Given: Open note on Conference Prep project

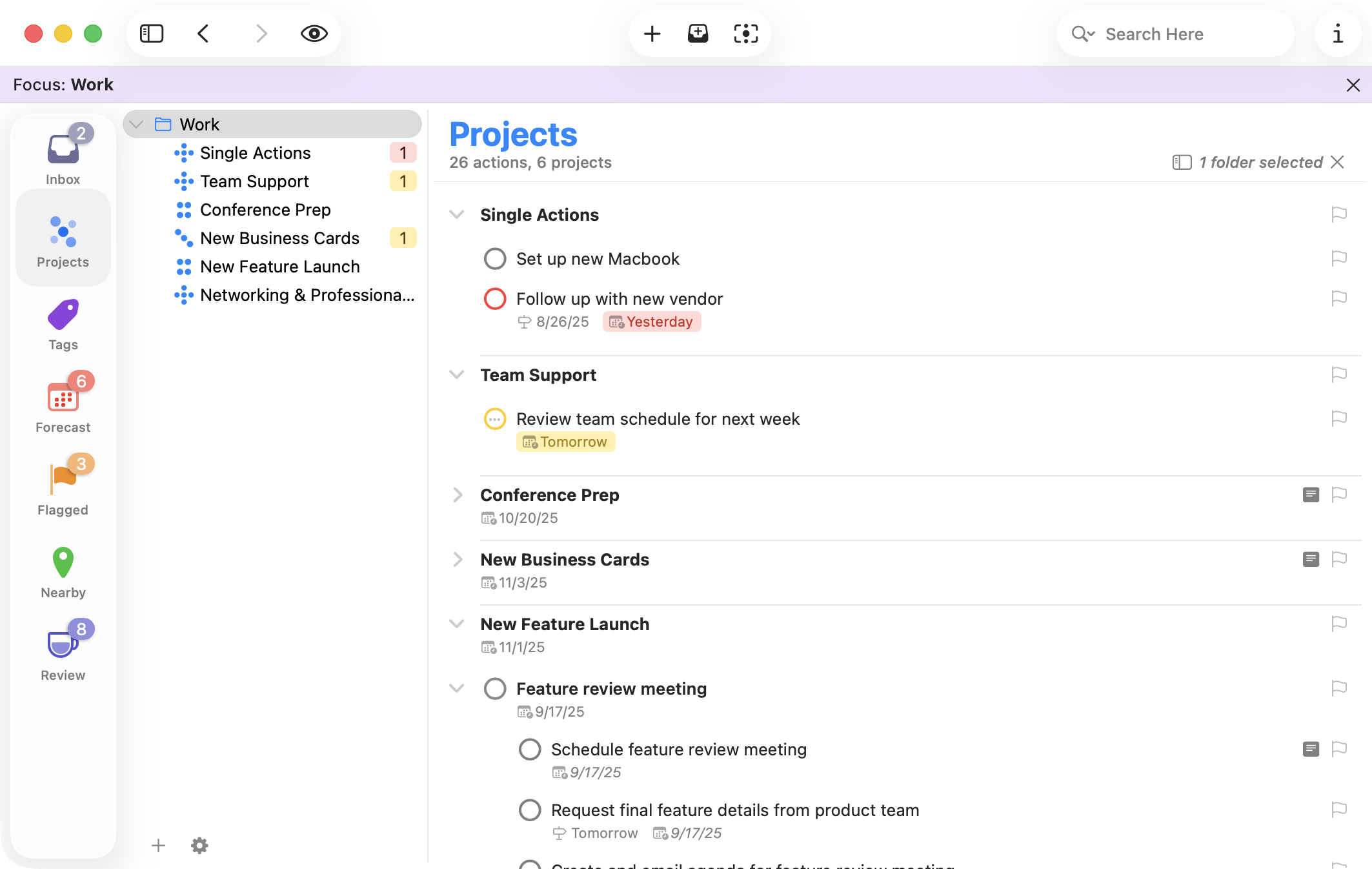Looking at the screenshot, I should [1311, 495].
